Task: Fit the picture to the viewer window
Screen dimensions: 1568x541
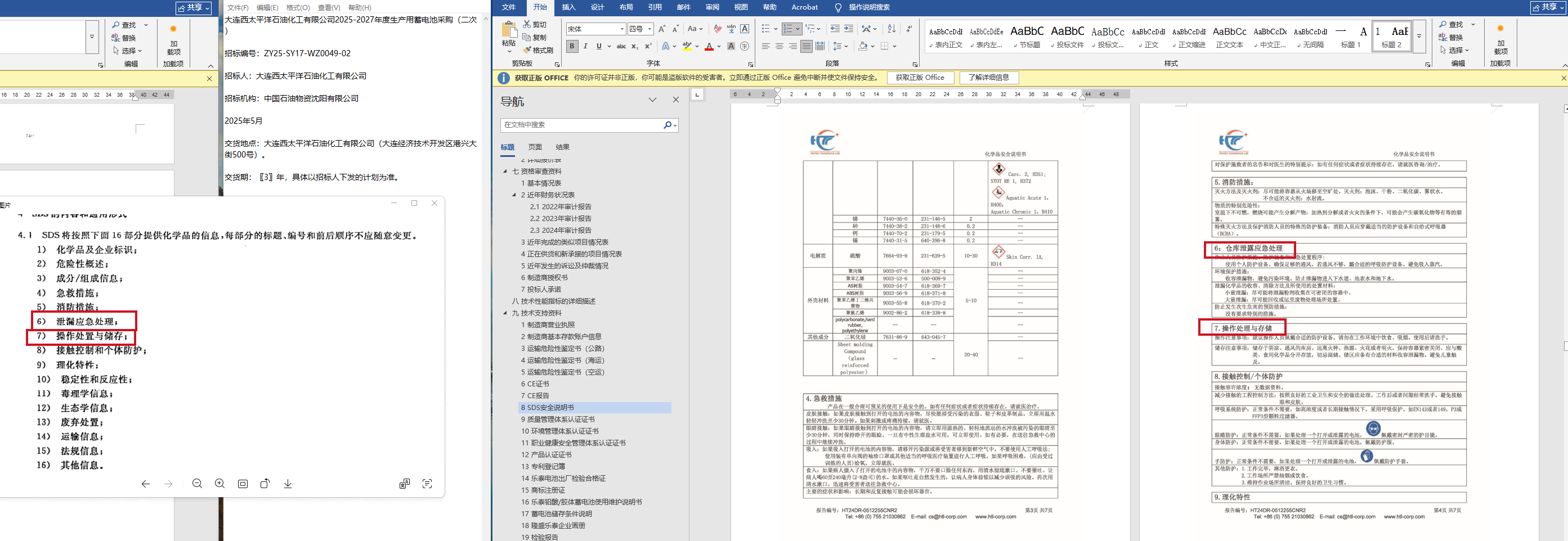Action: [243, 484]
